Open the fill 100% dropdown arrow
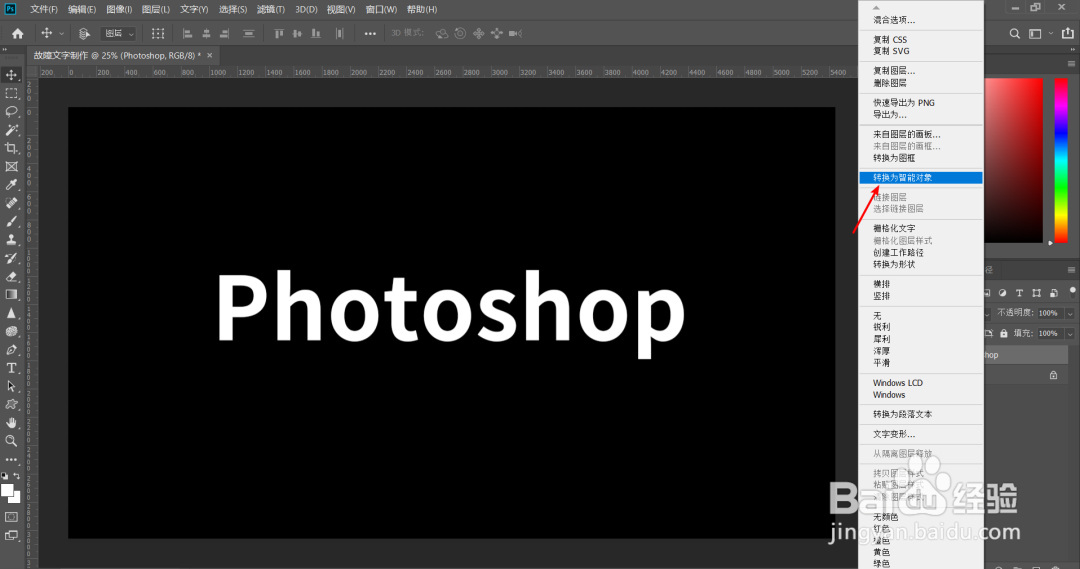The height and width of the screenshot is (569, 1080). point(1070,334)
